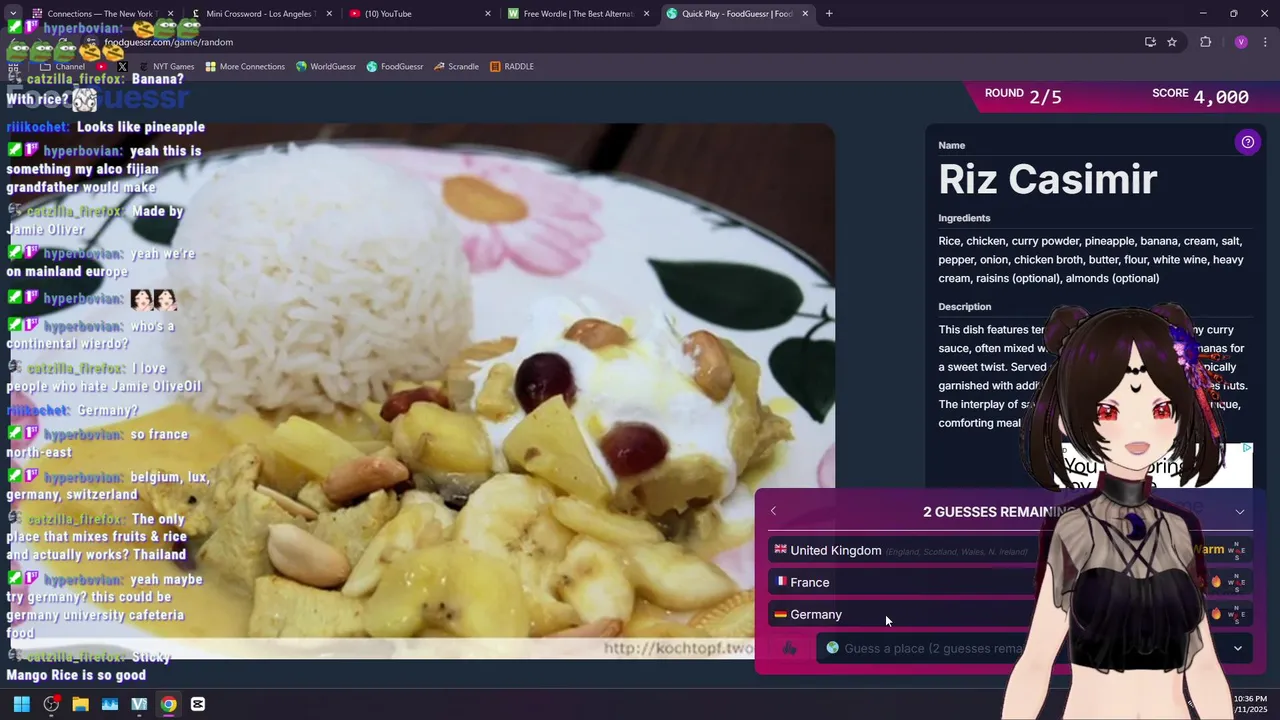
Task: Collapse the guesses remaining panel
Action: point(1240,512)
